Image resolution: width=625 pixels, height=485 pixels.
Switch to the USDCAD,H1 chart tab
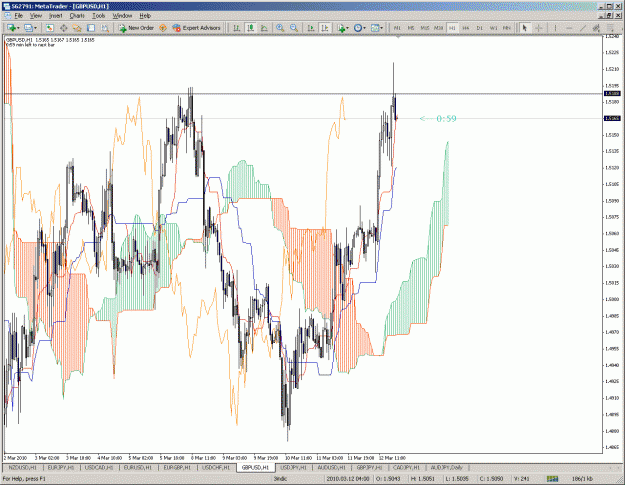[99, 467]
